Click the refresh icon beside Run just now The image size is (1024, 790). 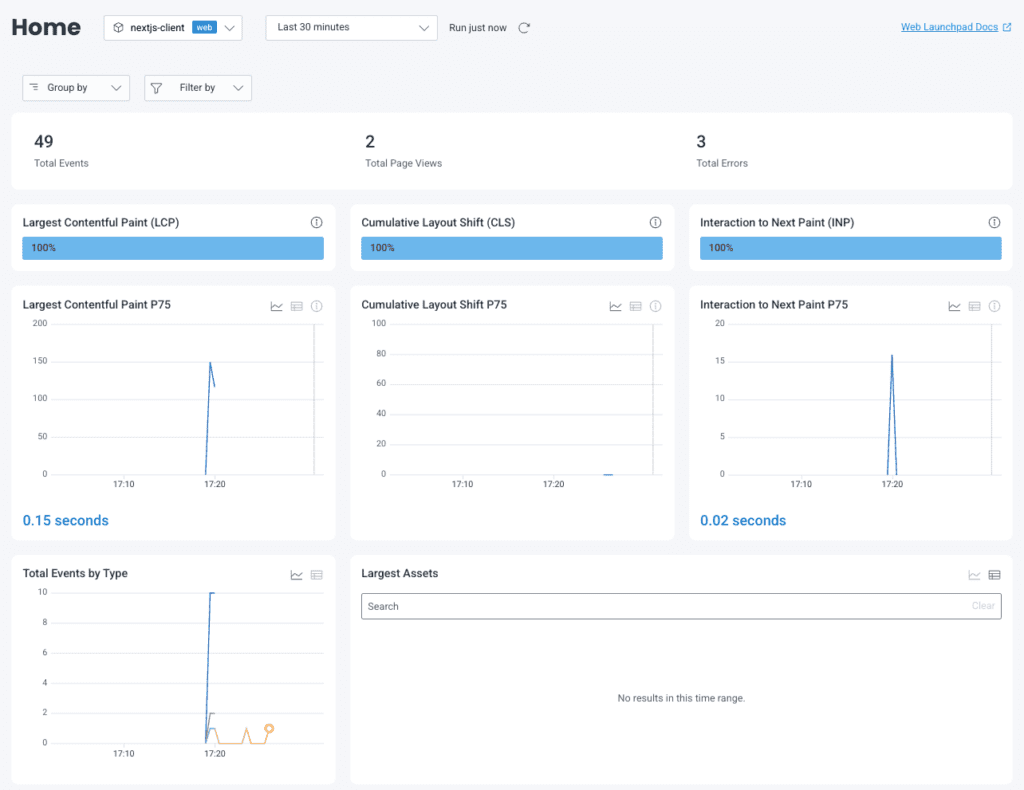pos(523,28)
